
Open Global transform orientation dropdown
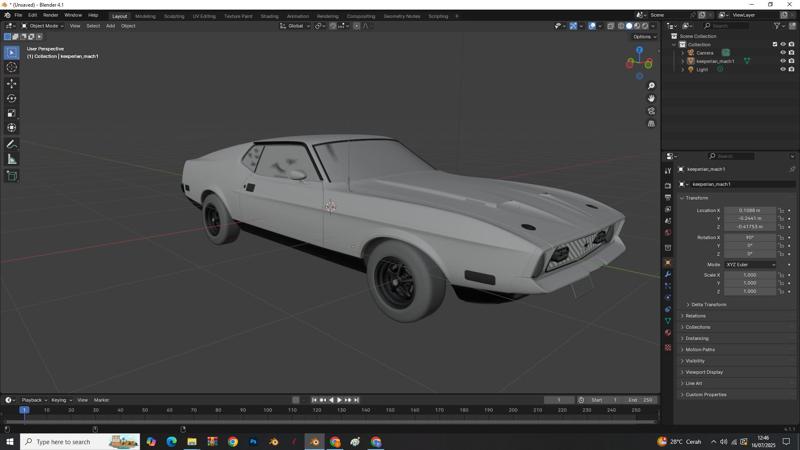coord(295,26)
